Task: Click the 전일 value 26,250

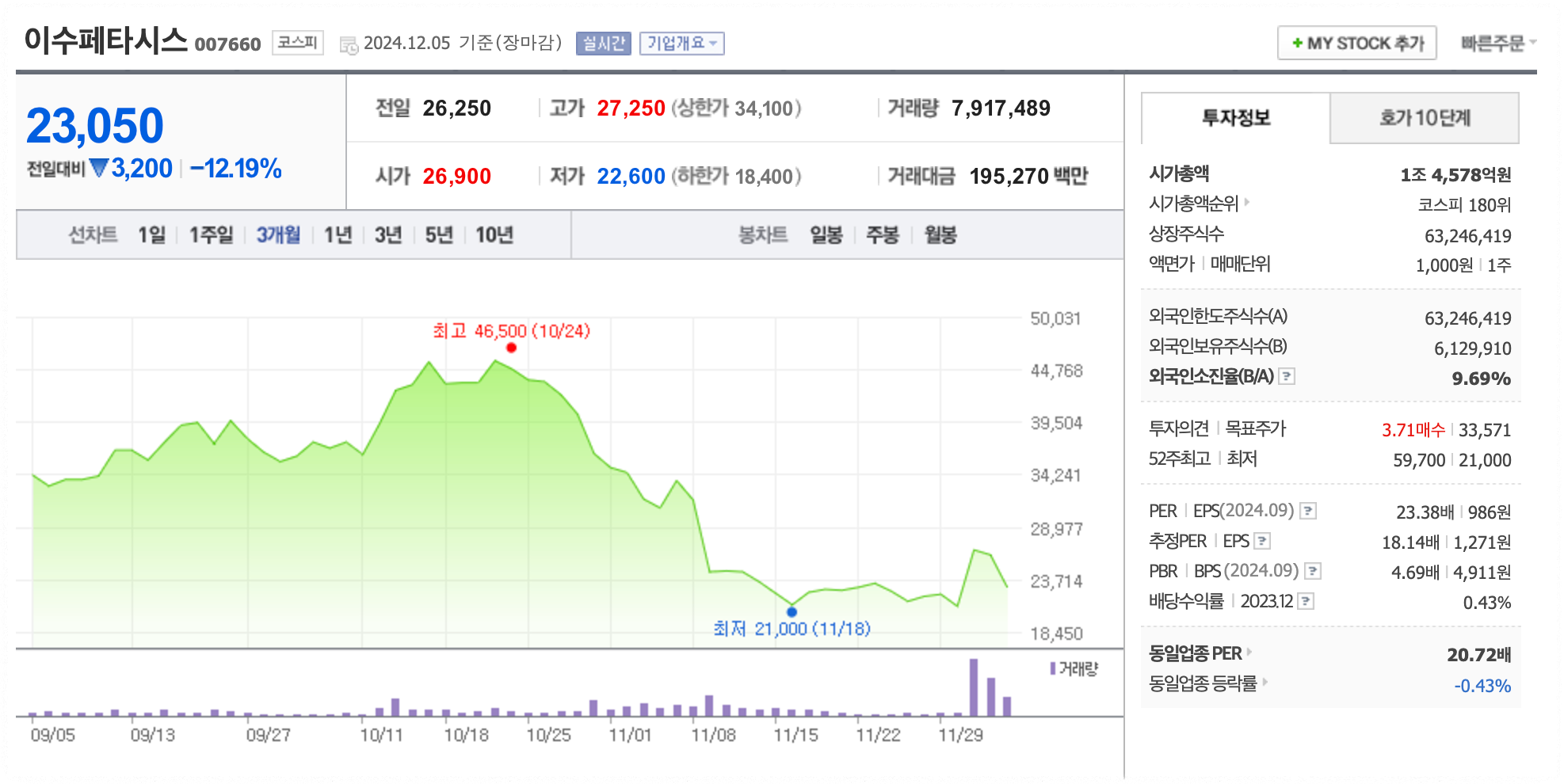Action: 457,108
